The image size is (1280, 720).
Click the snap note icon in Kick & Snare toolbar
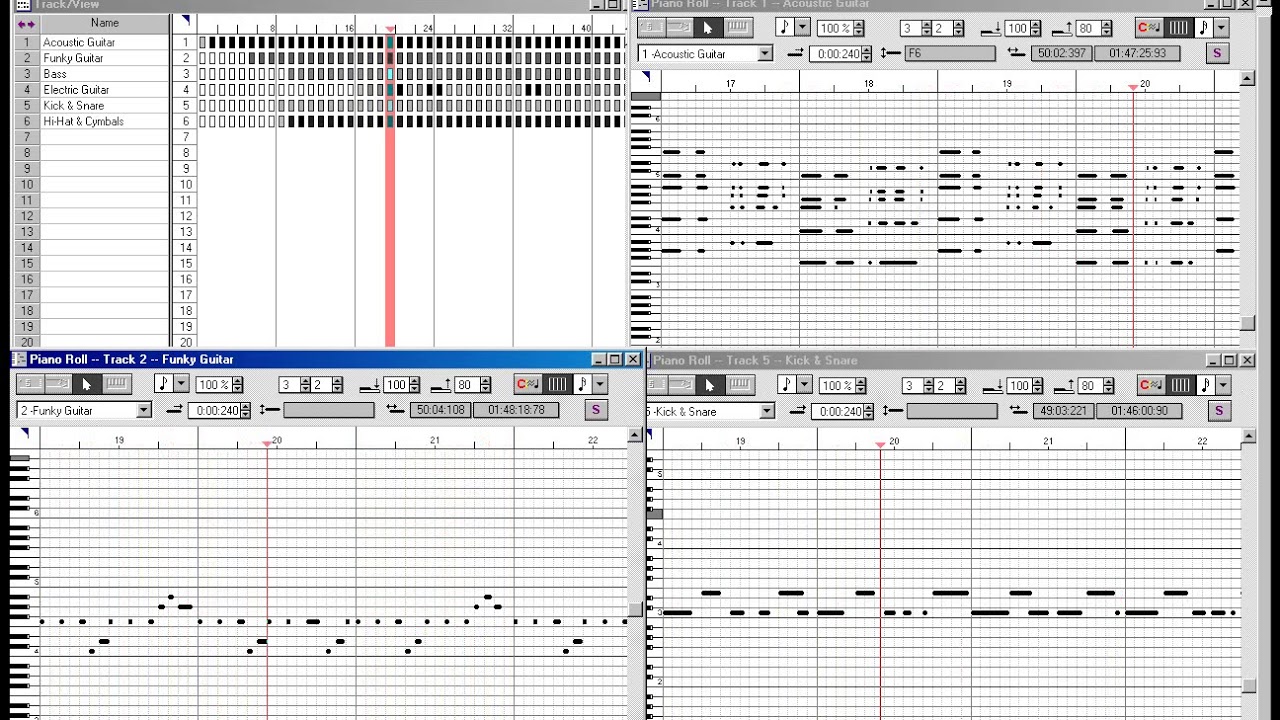click(x=1206, y=385)
